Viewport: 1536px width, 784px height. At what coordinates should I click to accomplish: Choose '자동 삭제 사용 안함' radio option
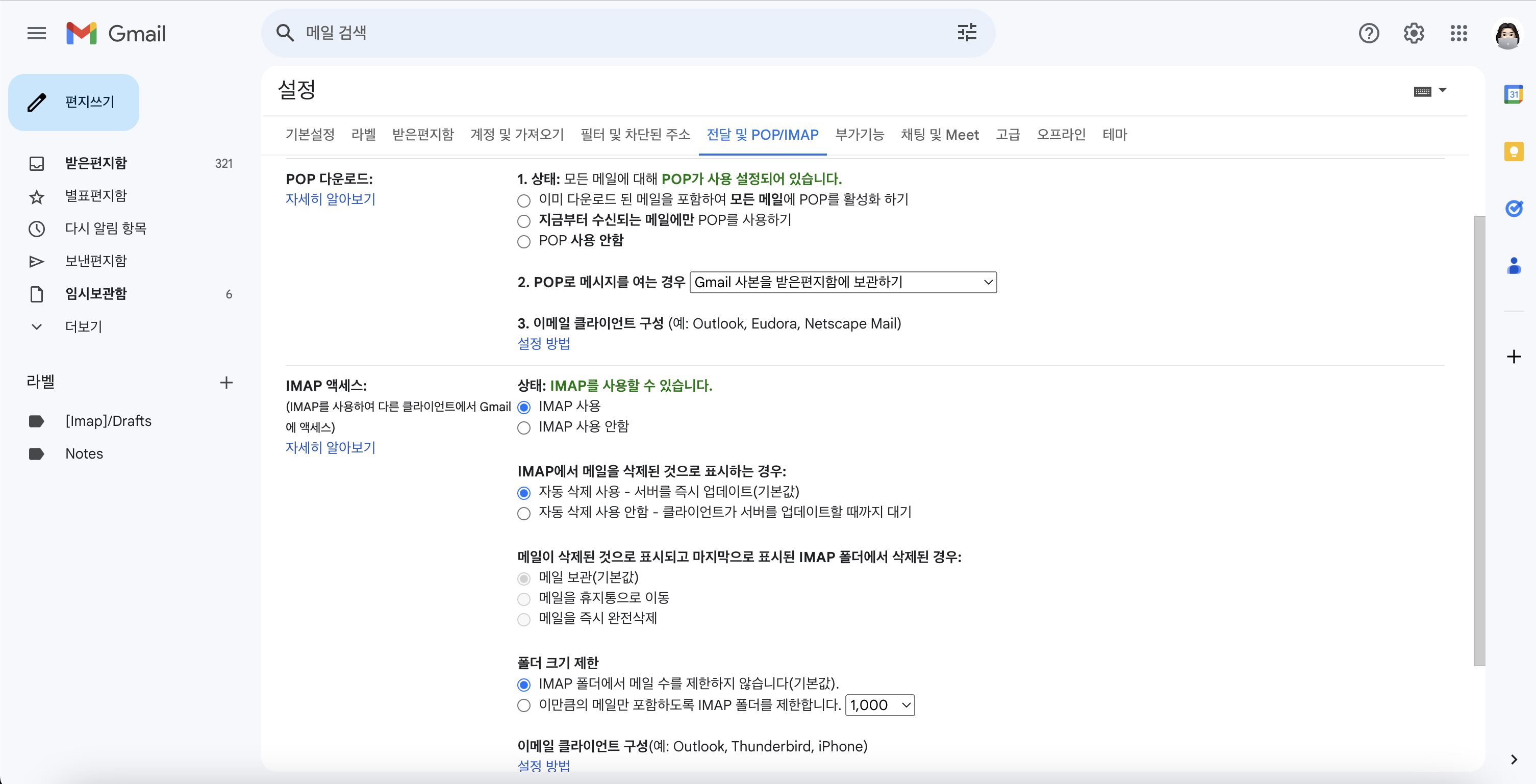pyautogui.click(x=523, y=513)
